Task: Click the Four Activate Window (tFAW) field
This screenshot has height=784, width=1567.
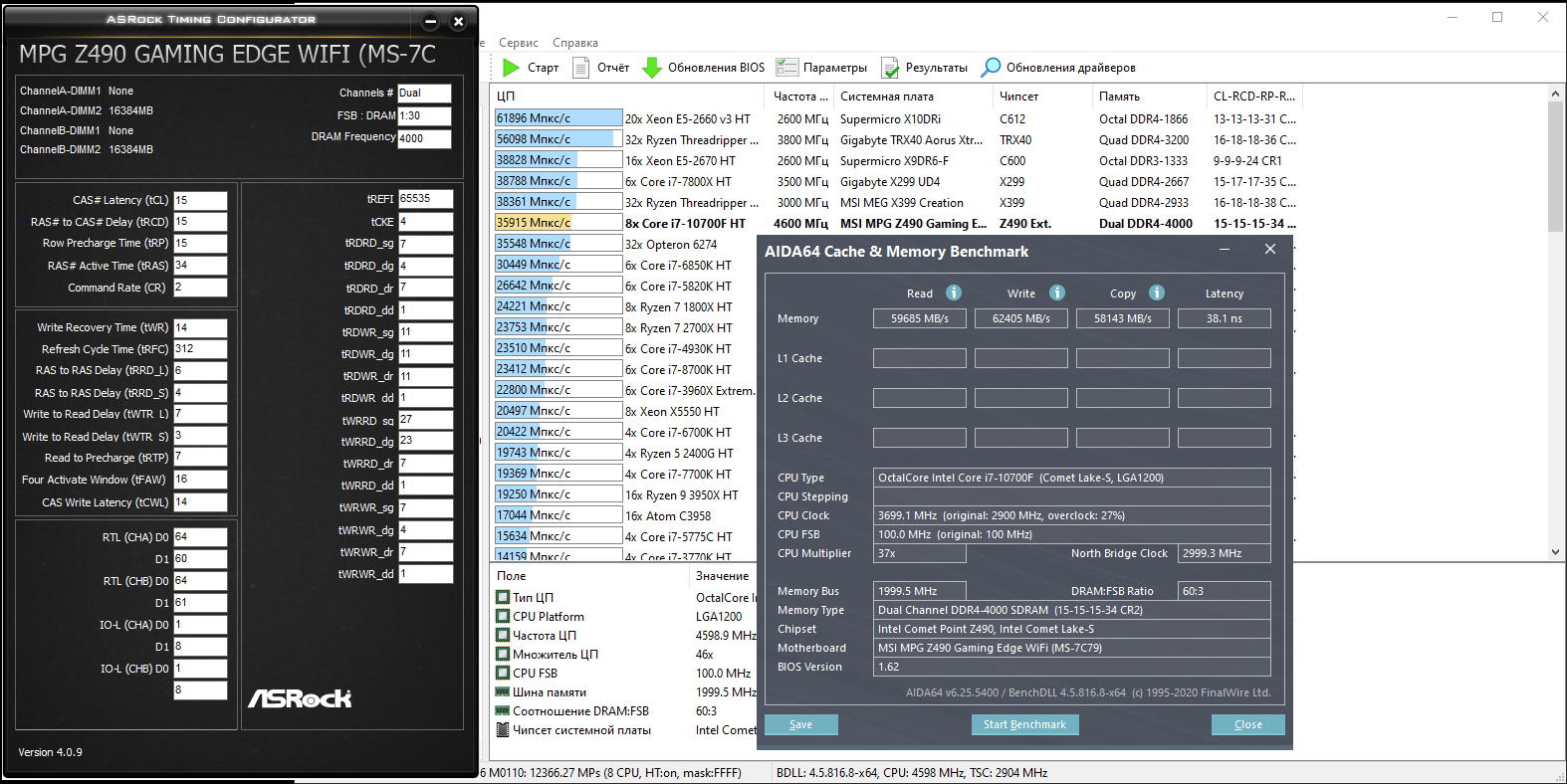Action: (x=200, y=480)
